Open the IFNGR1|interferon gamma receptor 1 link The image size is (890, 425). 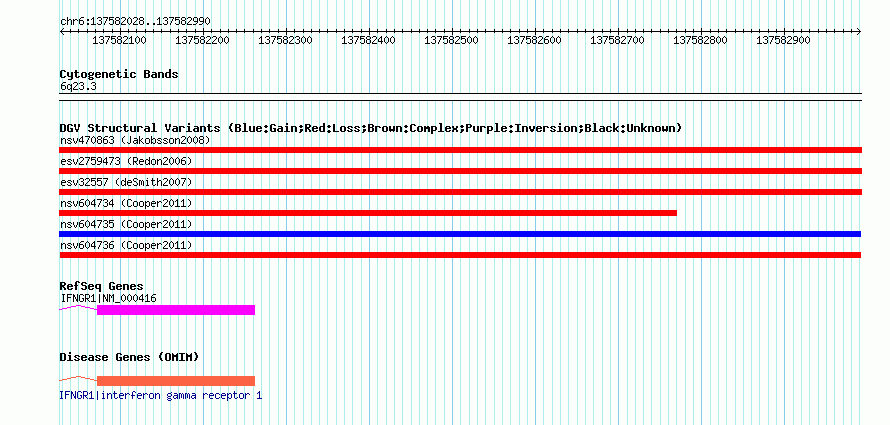(x=161, y=395)
